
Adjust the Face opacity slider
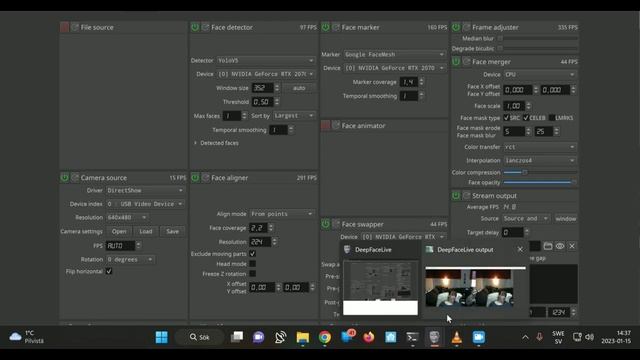pos(540,182)
